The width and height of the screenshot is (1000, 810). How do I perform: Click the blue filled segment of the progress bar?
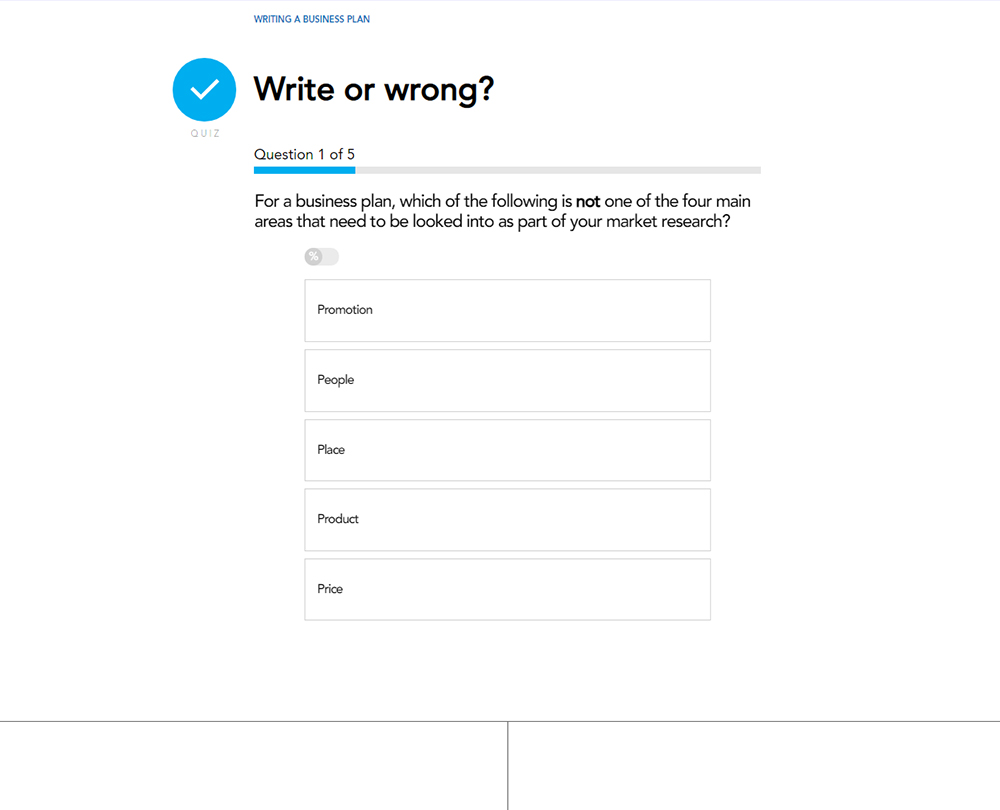coord(304,170)
